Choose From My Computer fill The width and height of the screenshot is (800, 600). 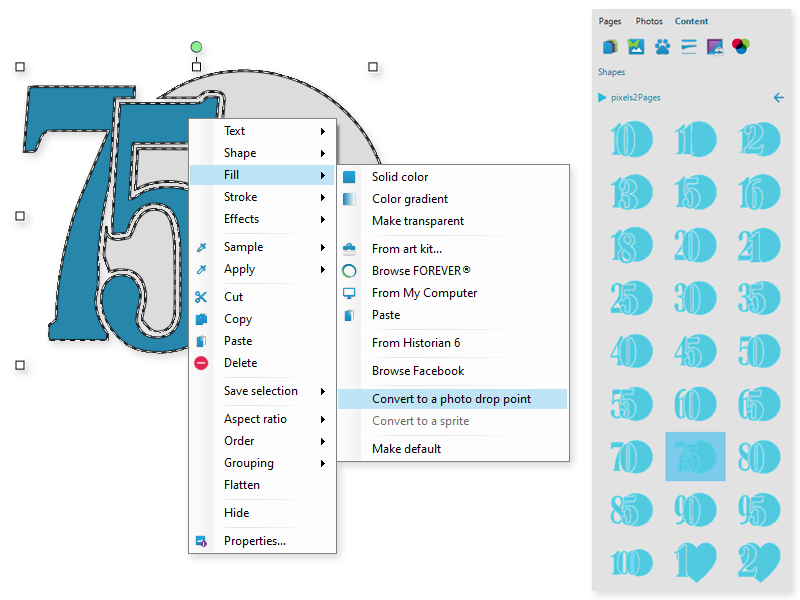click(x=453, y=293)
